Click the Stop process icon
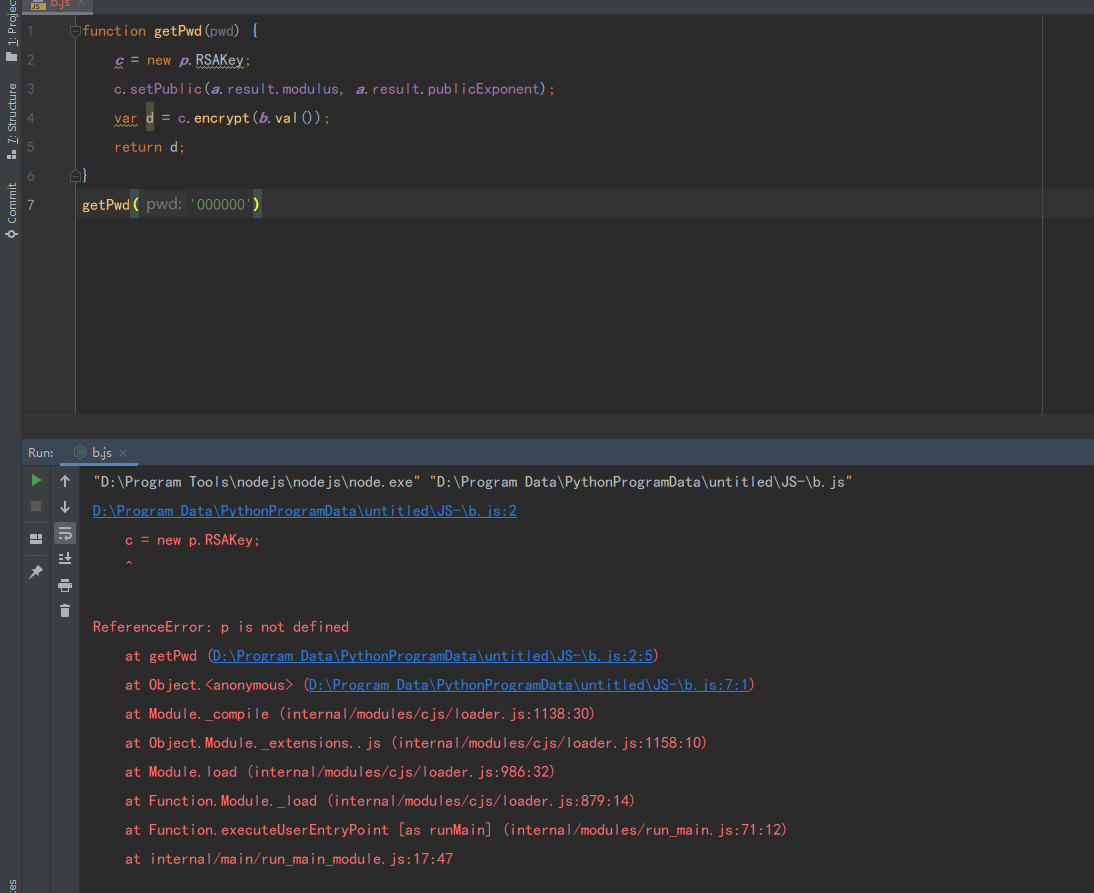Viewport: 1094px width, 893px height. [36, 506]
